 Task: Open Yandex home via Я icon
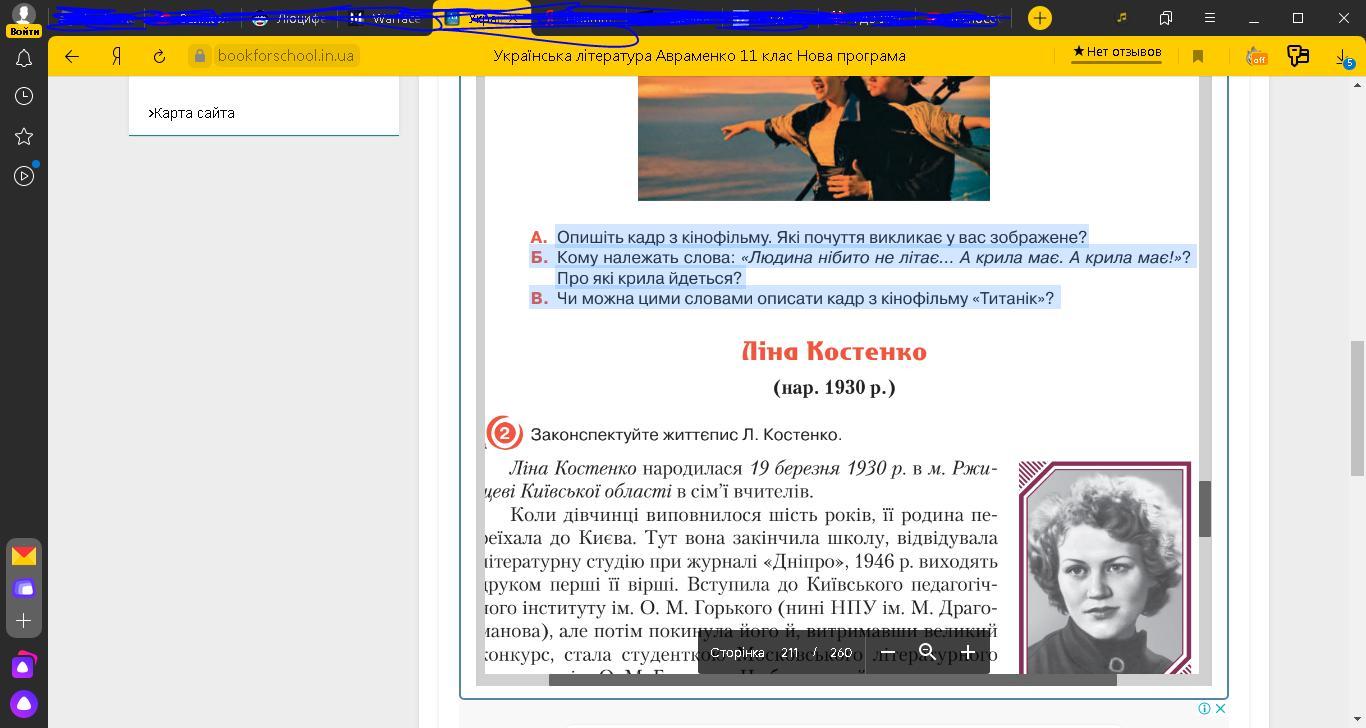tap(117, 56)
